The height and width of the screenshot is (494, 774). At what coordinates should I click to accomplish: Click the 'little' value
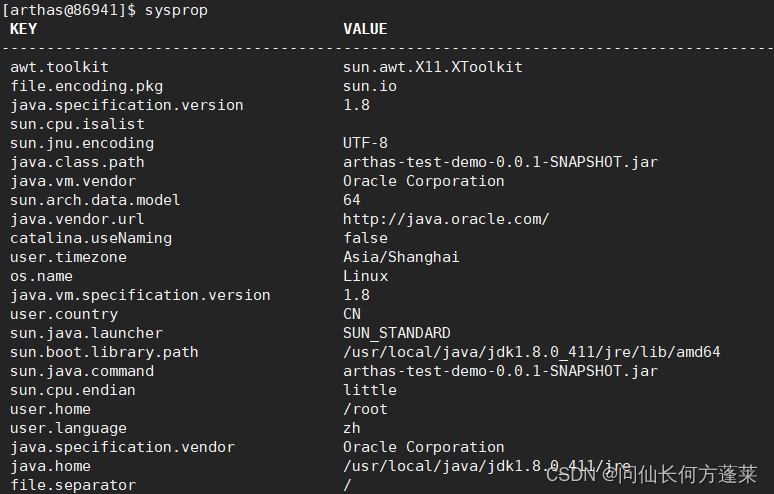370,390
